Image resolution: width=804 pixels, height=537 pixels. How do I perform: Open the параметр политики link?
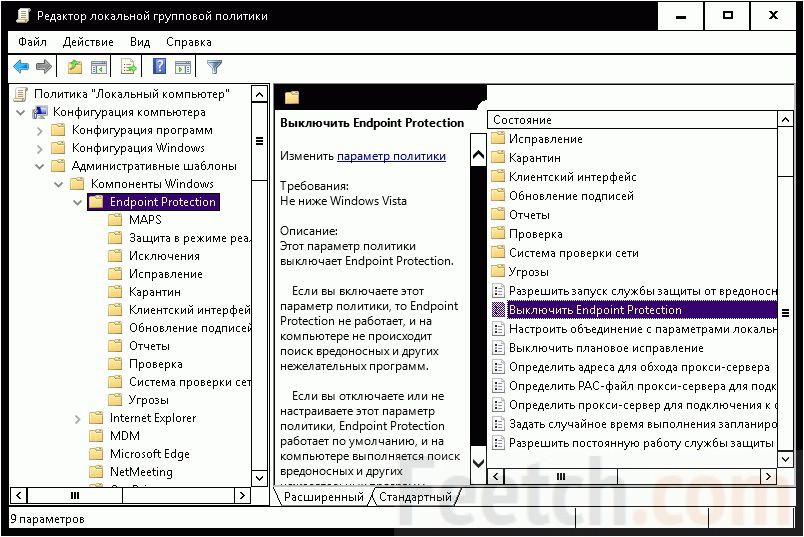point(391,156)
